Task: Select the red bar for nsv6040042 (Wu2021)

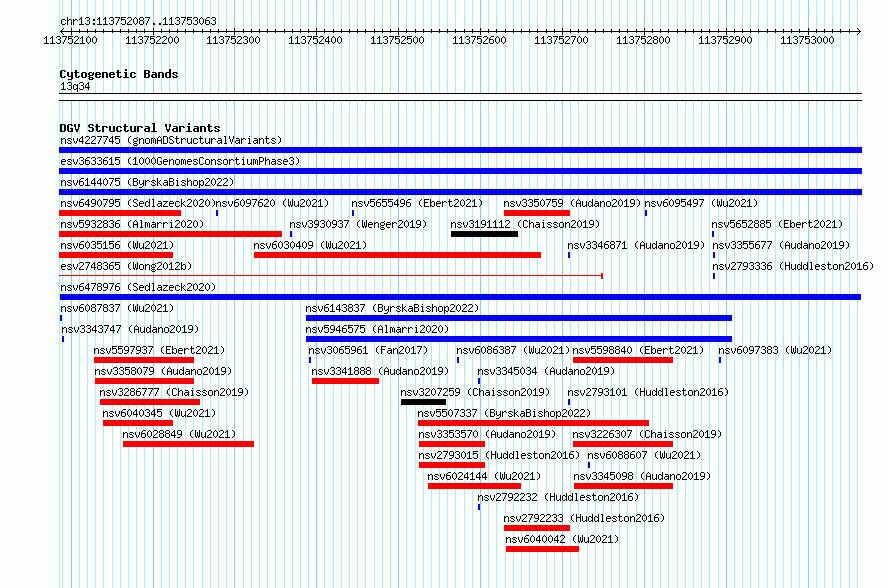Action: click(x=542, y=549)
